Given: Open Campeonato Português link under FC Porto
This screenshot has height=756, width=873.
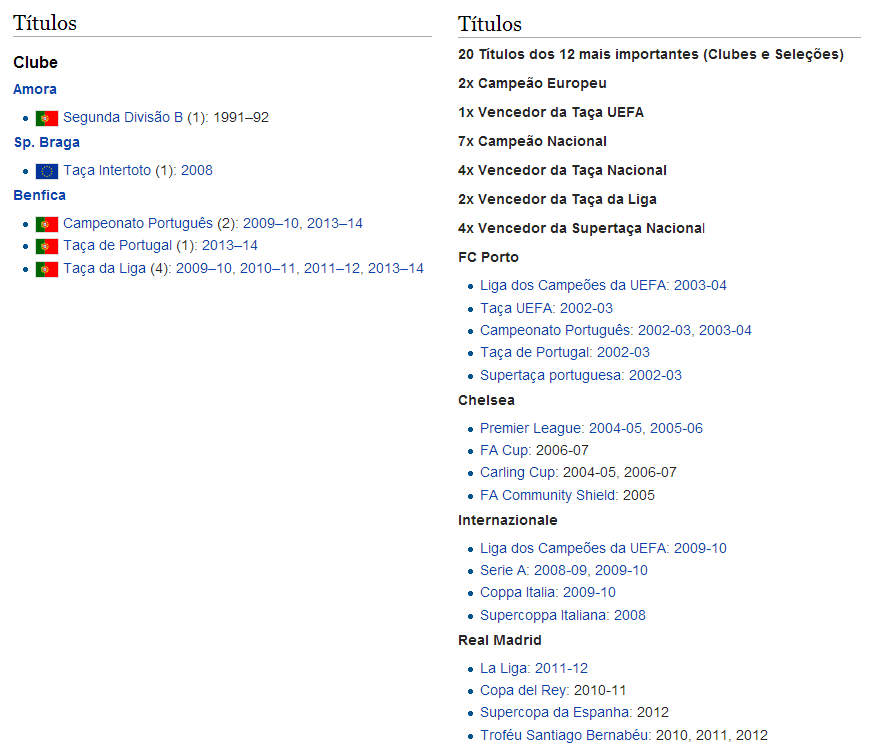Looking at the screenshot, I should pyautogui.click(x=555, y=330).
